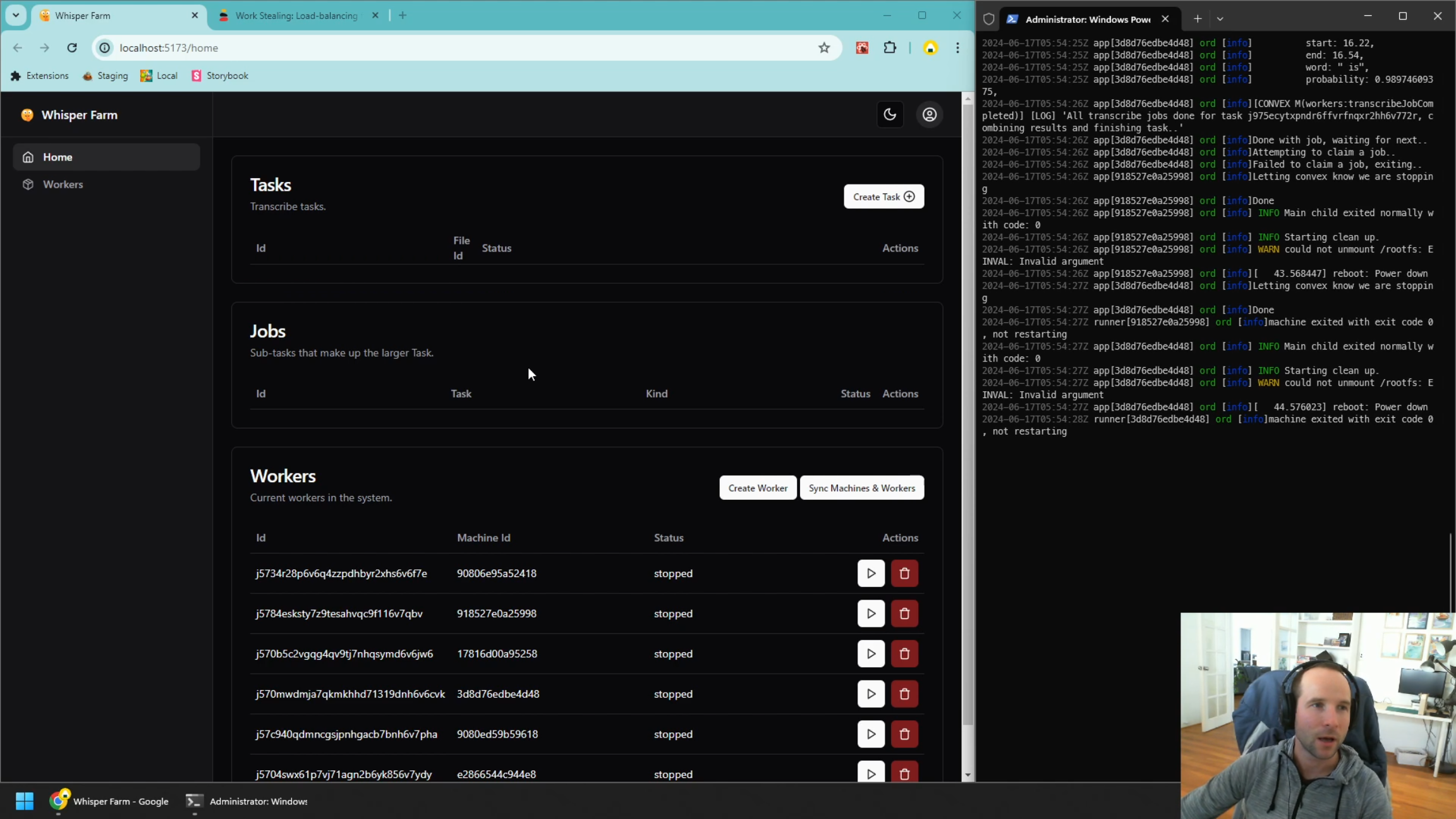Open Chrome tab search dropdown

click(x=16, y=15)
